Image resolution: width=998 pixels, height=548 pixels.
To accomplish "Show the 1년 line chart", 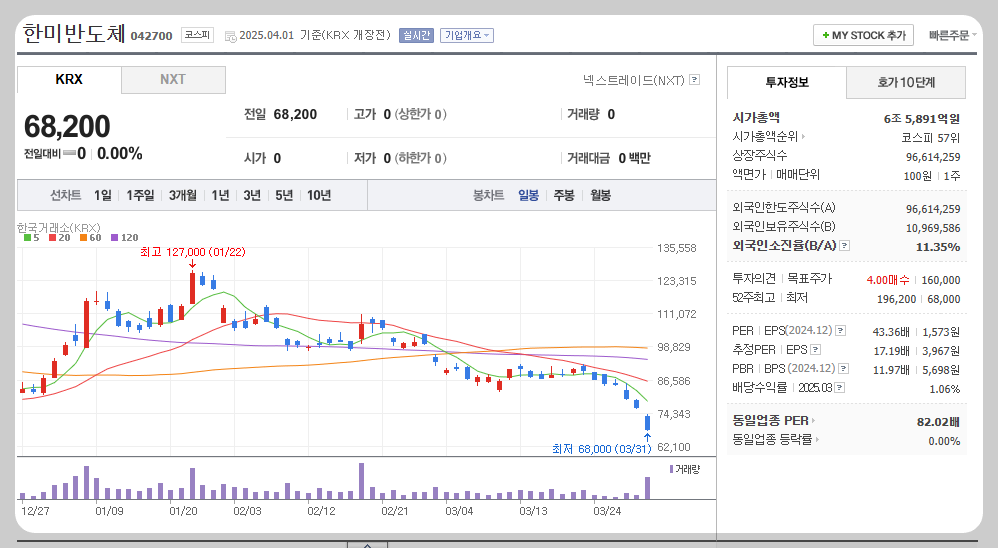I will 220,195.
